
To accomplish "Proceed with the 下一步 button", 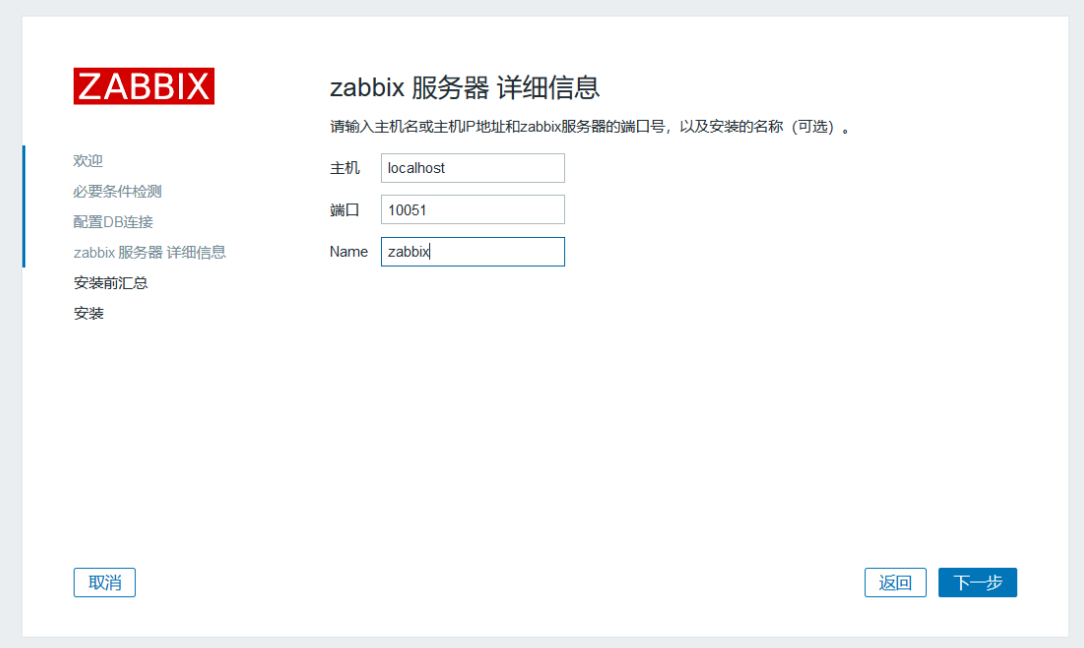I will pos(978,582).
